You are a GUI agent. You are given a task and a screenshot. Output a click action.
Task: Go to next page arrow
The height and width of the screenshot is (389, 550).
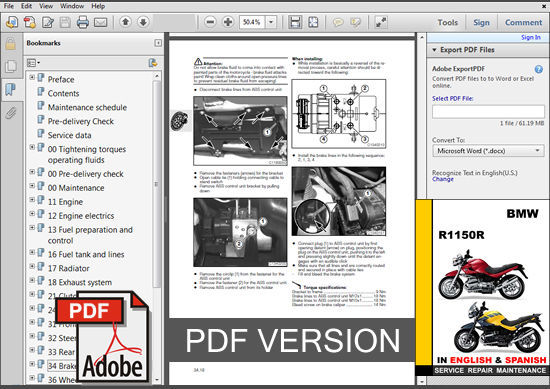(x=143, y=22)
